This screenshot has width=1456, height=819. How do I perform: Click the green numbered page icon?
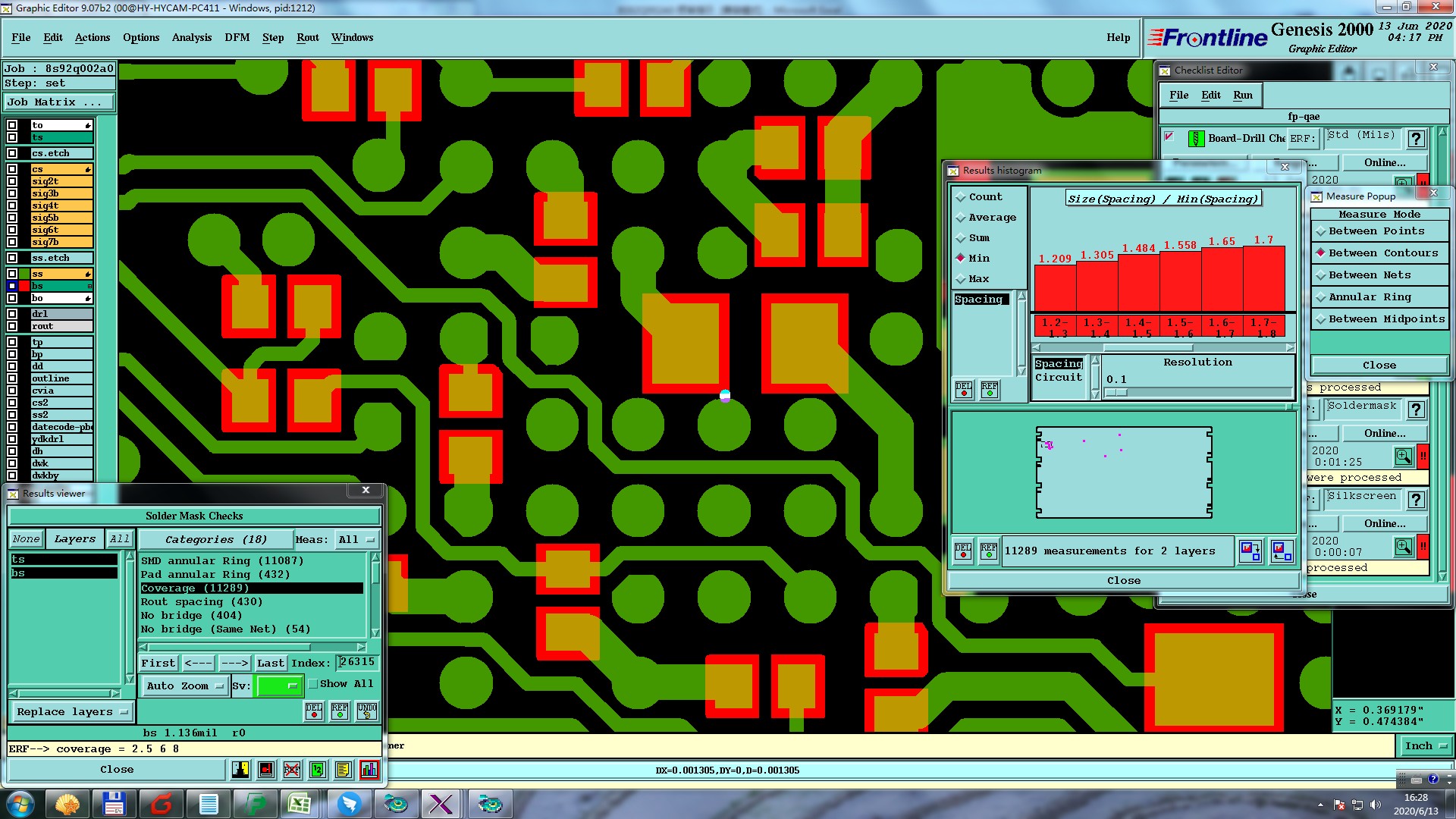point(318,770)
